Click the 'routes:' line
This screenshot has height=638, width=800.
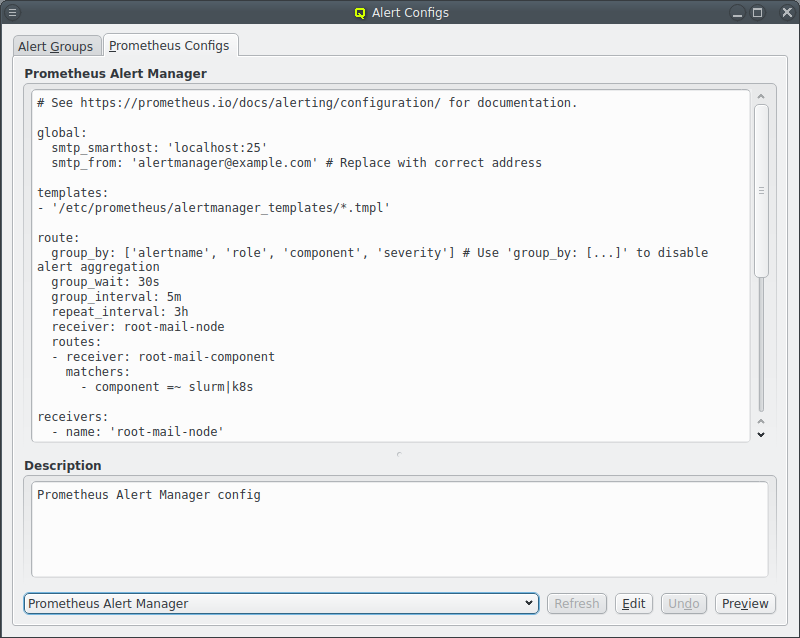(x=76, y=342)
